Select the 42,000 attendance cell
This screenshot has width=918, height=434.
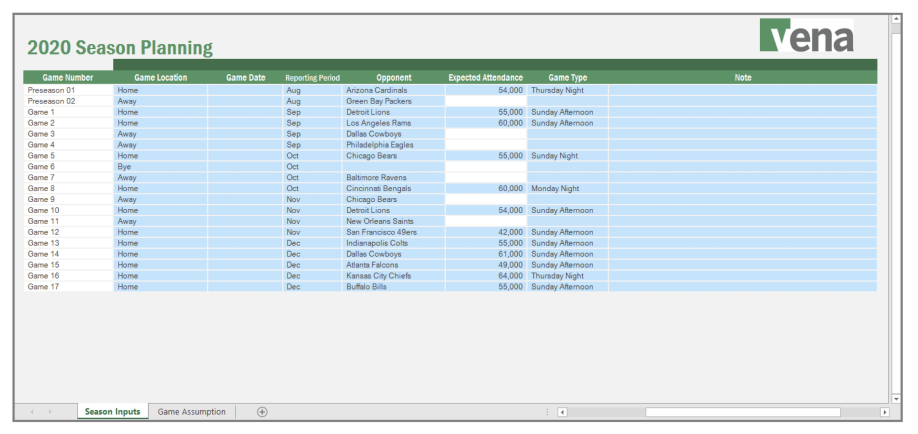click(x=486, y=232)
